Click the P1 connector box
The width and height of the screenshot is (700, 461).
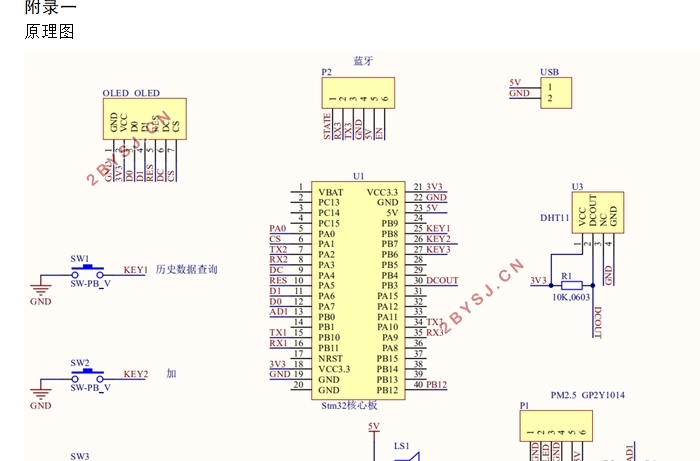pyautogui.click(x=556, y=427)
